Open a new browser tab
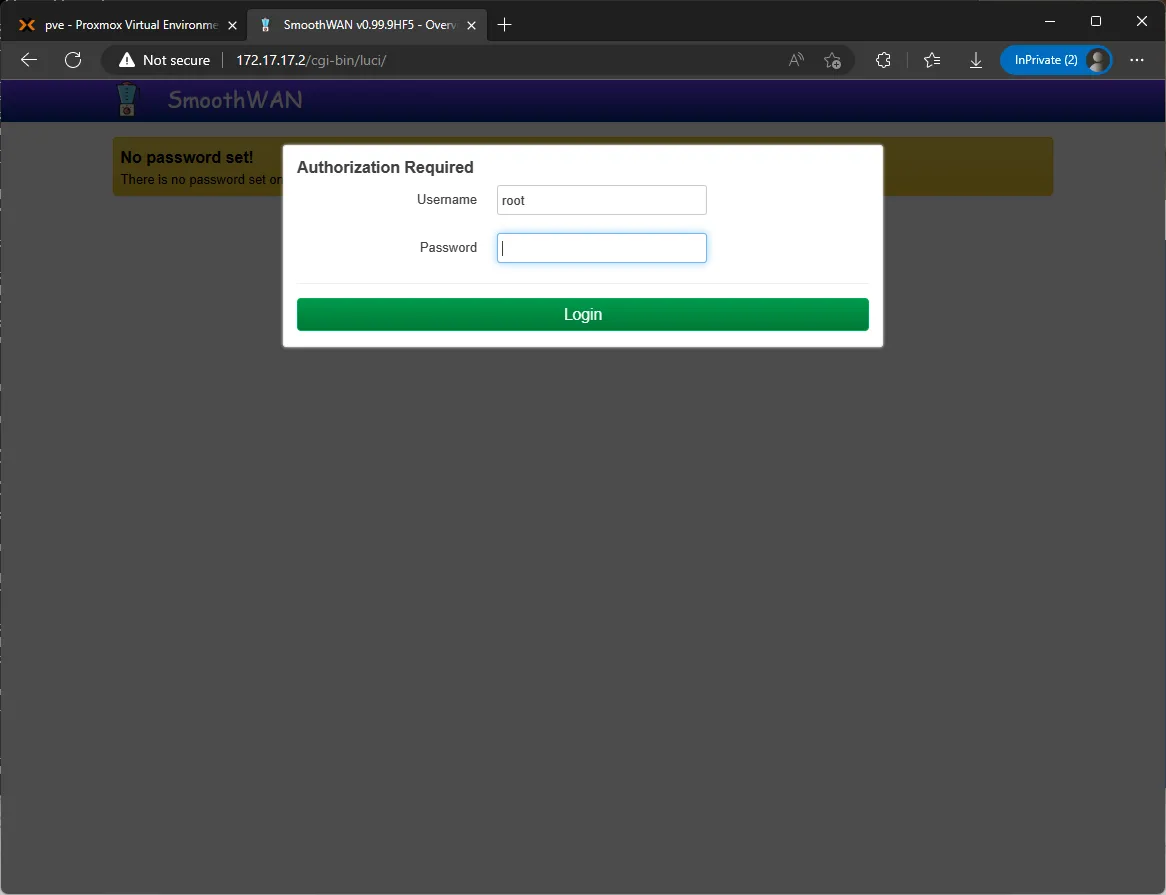Viewport: 1166px width, 895px height. tap(504, 25)
